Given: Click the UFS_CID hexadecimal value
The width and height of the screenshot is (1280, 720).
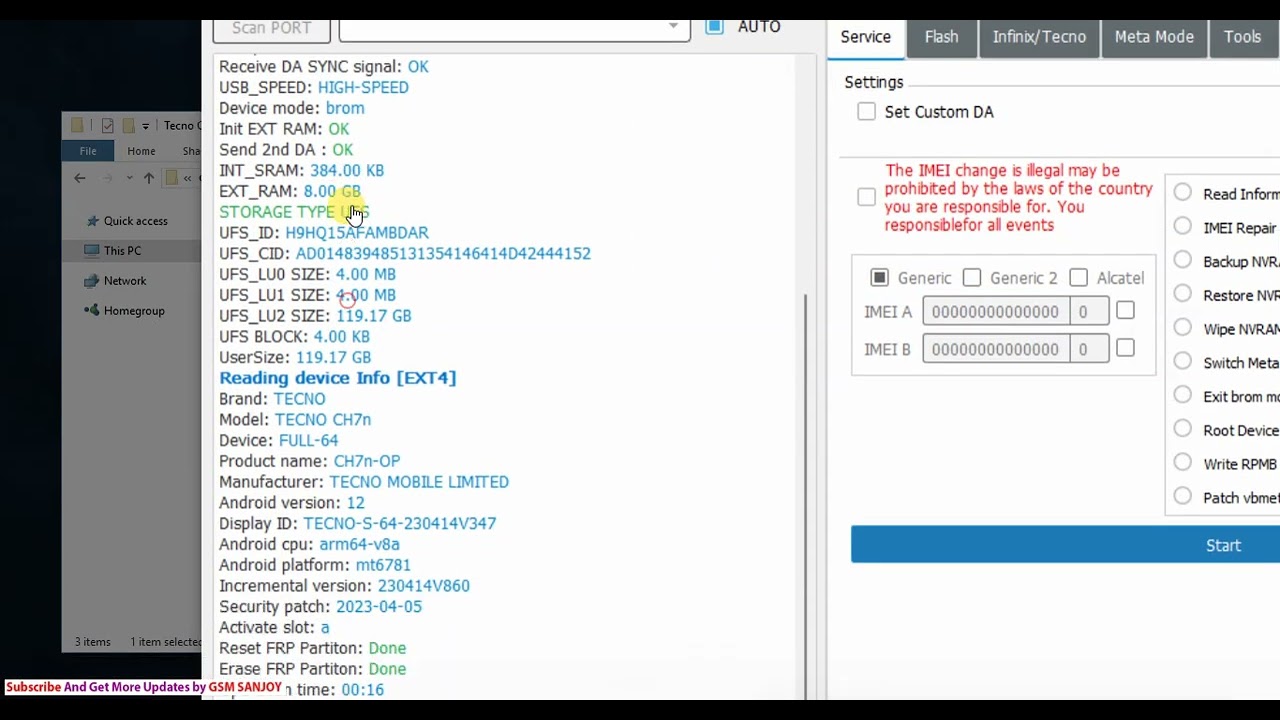Looking at the screenshot, I should coord(443,254).
